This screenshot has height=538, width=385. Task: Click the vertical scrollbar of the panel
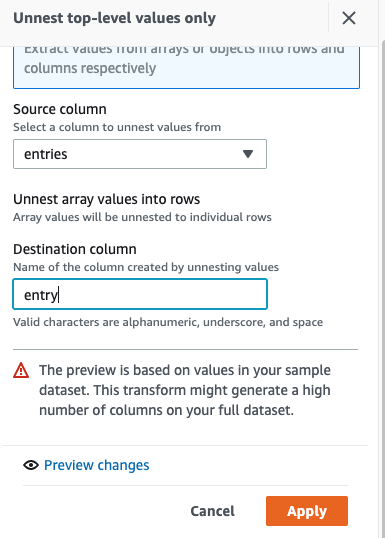point(382,288)
